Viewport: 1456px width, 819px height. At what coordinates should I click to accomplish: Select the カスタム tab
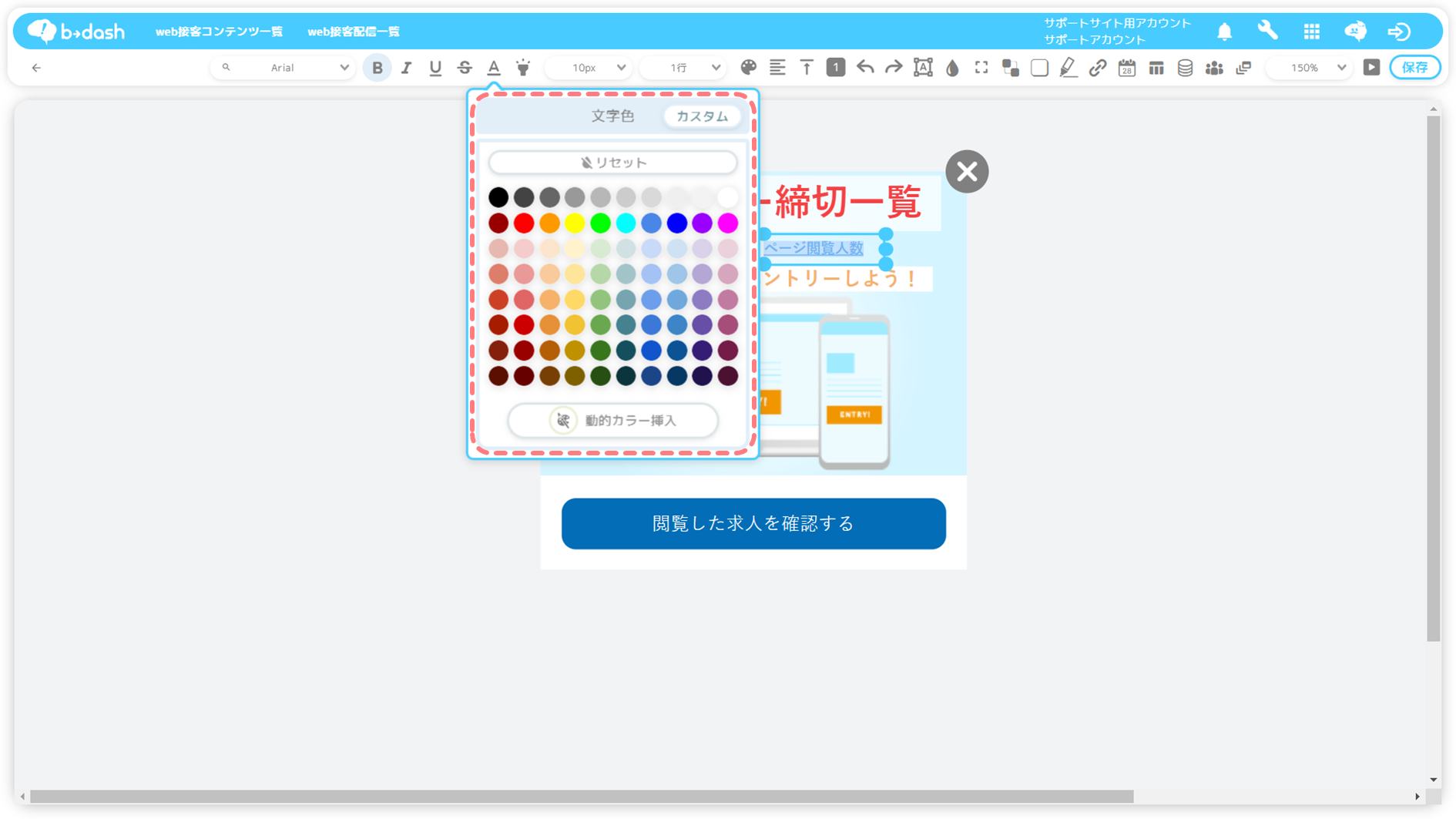click(702, 116)
